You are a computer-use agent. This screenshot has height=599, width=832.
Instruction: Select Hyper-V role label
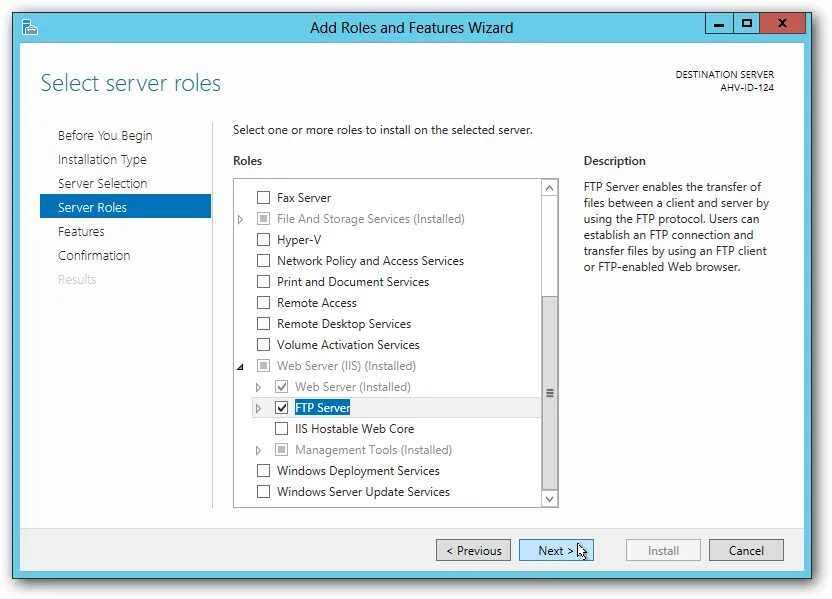[x=299, y=240]
